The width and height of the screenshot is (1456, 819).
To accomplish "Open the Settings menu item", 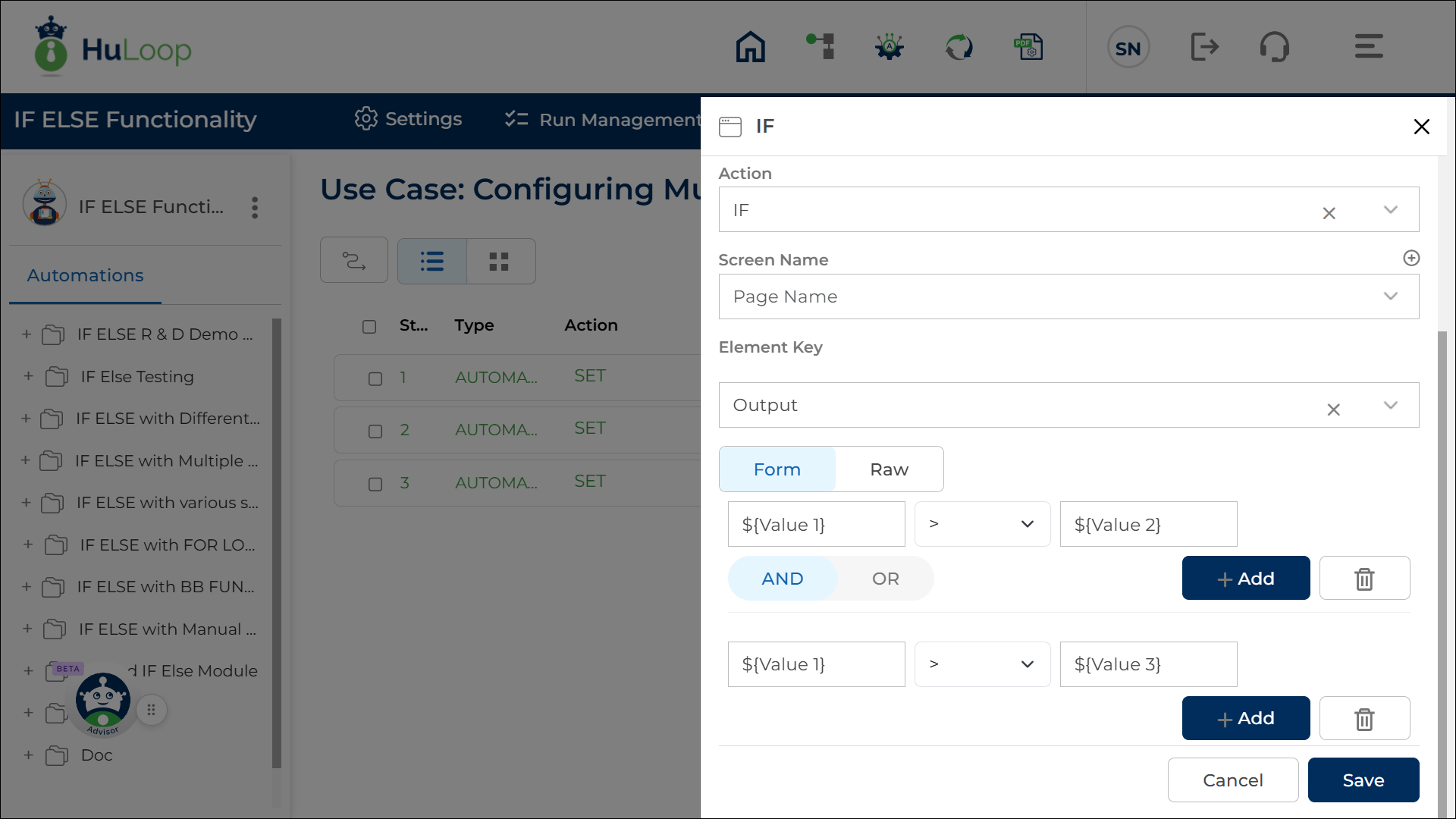I will pos(408,119).
